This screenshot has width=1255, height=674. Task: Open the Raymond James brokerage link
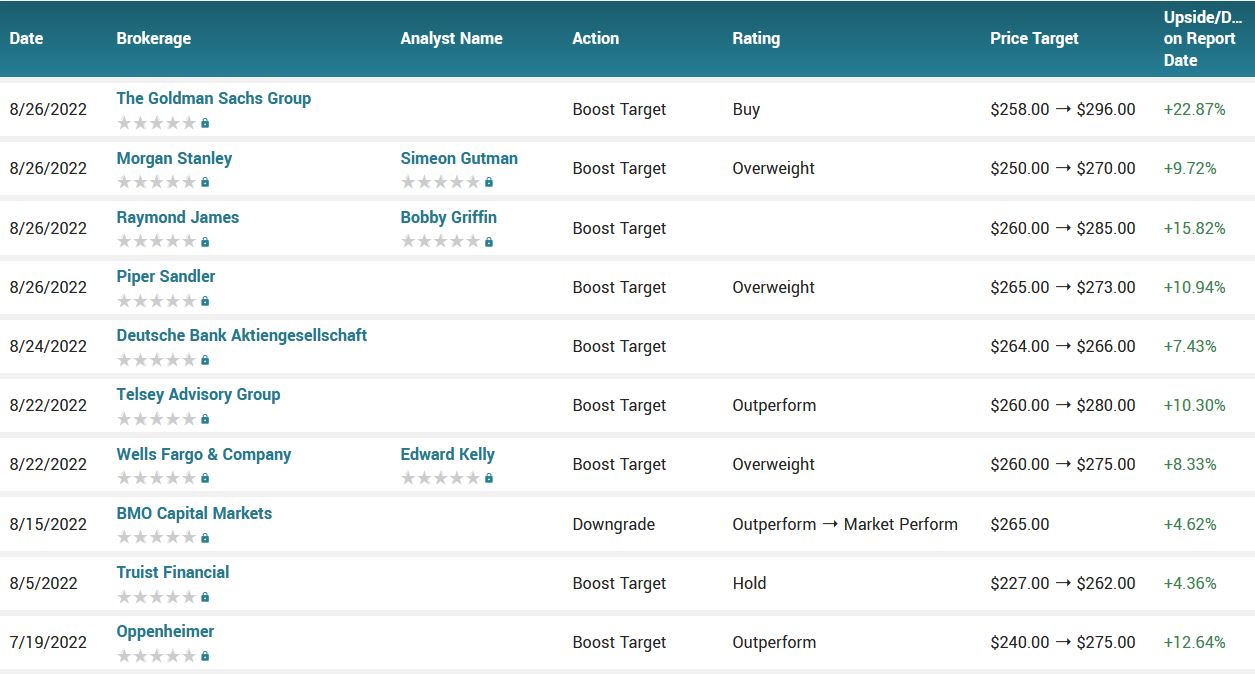(178, 217)
